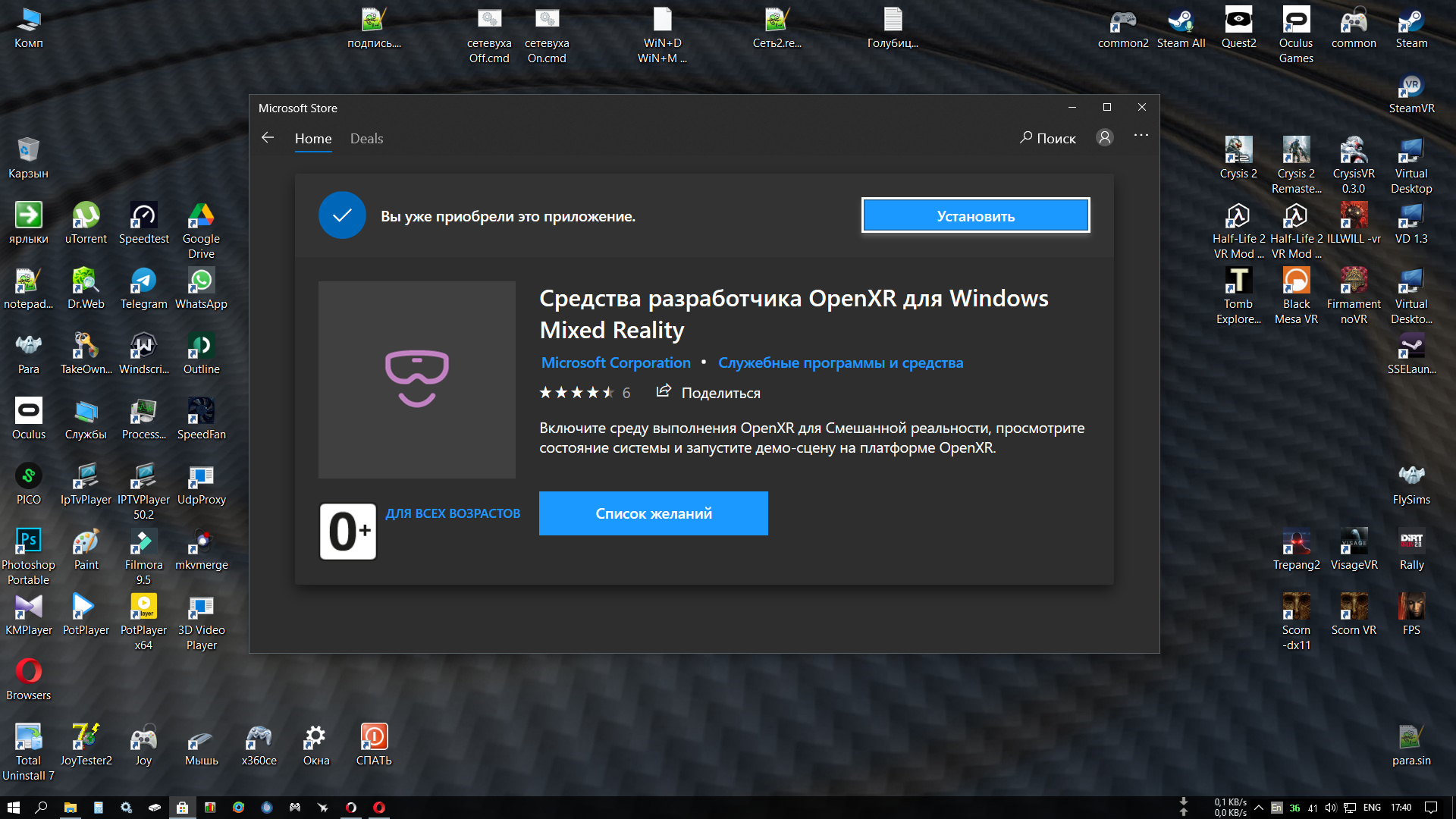Add app via Список желаний button

click(x=653, y=513)
